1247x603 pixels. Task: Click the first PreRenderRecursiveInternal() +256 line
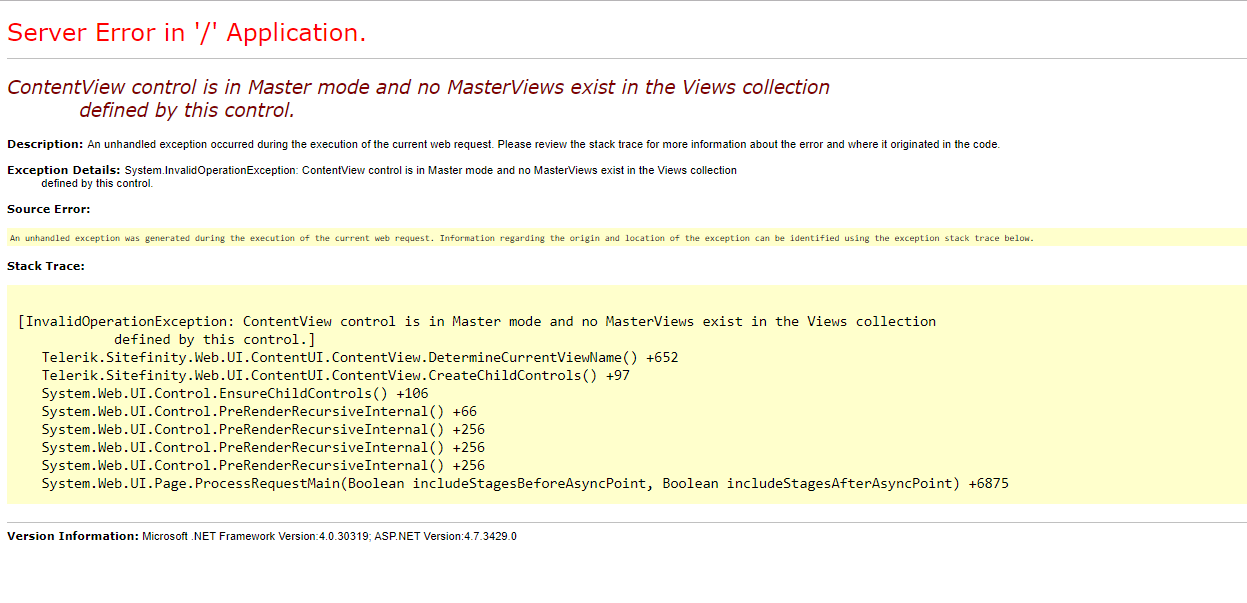pyautogui.click(x=263, y=429)
